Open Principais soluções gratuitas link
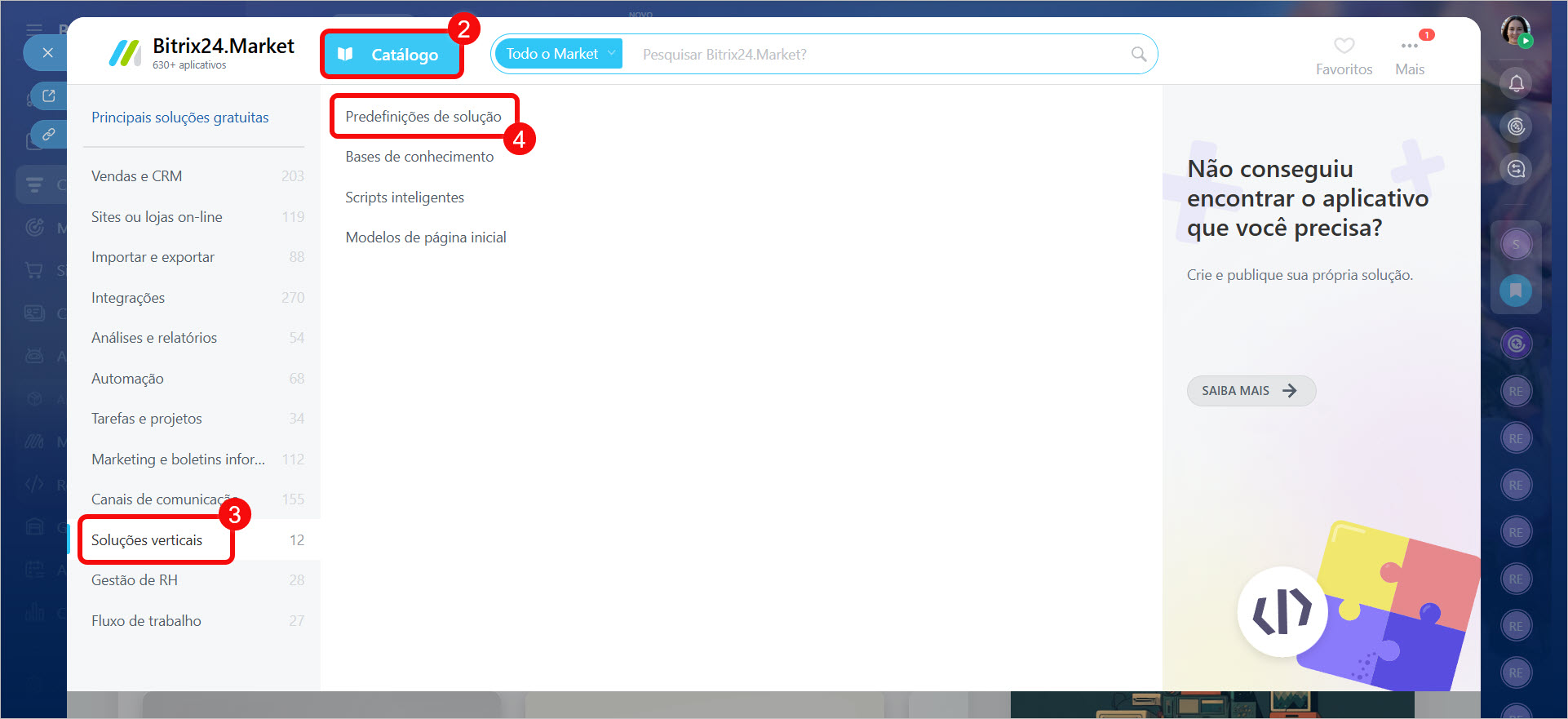 click(x=180, y=118)
